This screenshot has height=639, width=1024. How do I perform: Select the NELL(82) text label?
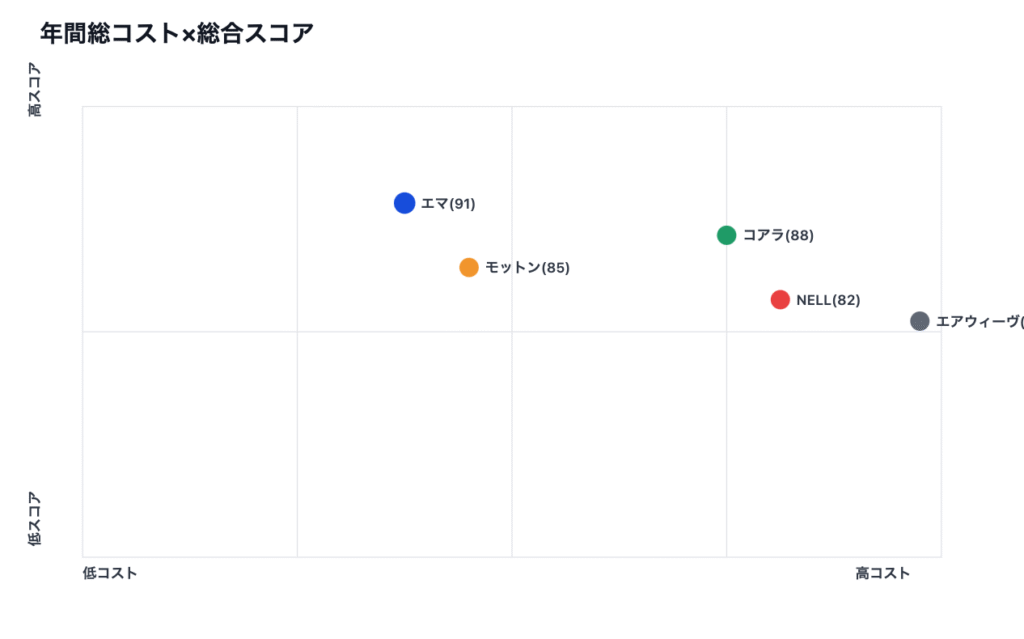point(828,300)
